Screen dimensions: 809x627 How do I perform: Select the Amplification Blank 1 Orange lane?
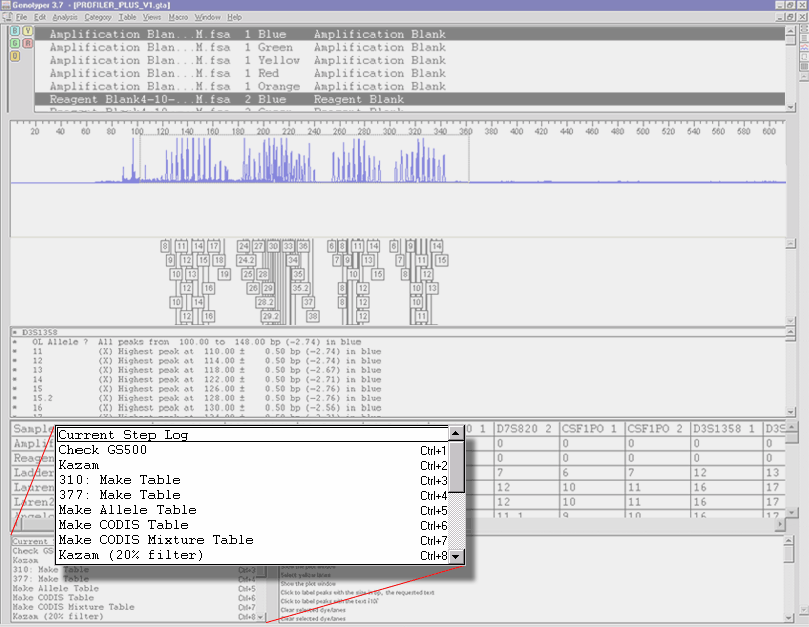pos(410,86)
